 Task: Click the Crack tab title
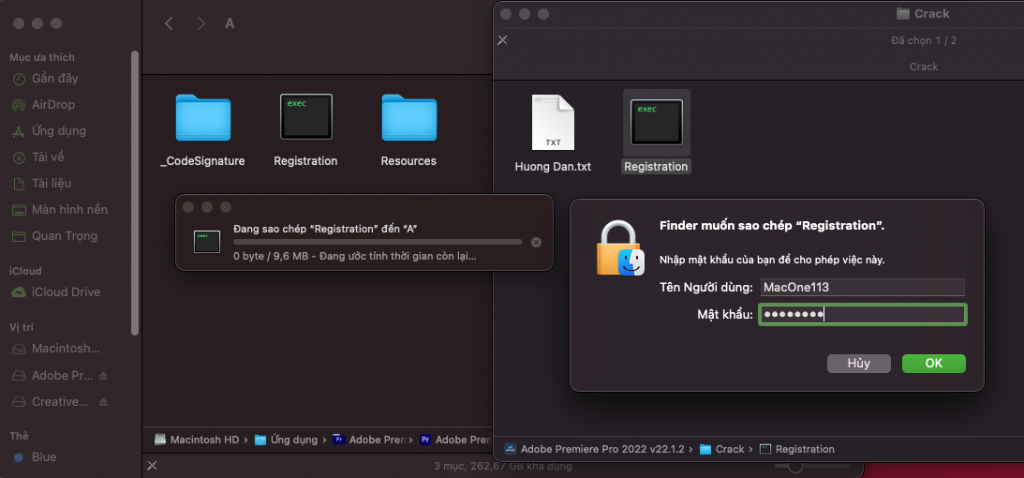click(923, 67)
